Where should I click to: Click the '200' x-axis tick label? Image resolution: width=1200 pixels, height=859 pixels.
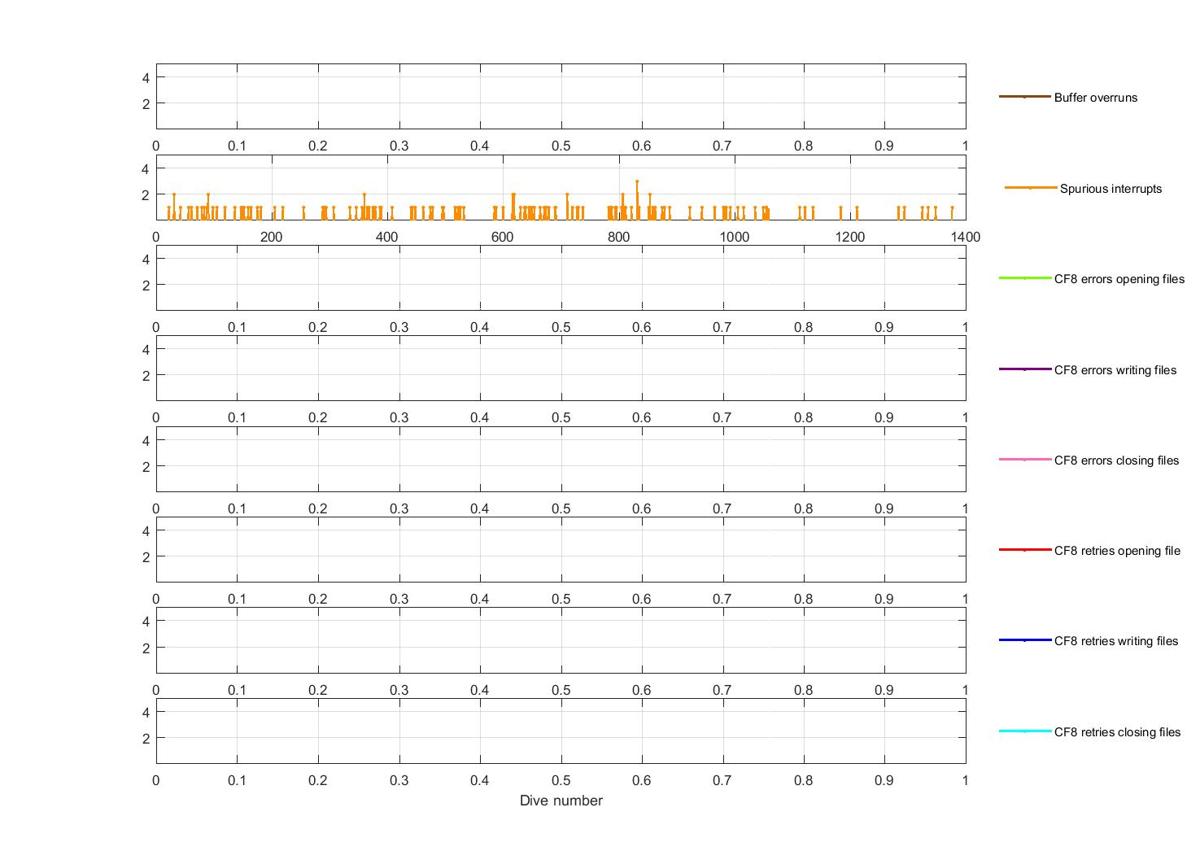coord(272,237)
